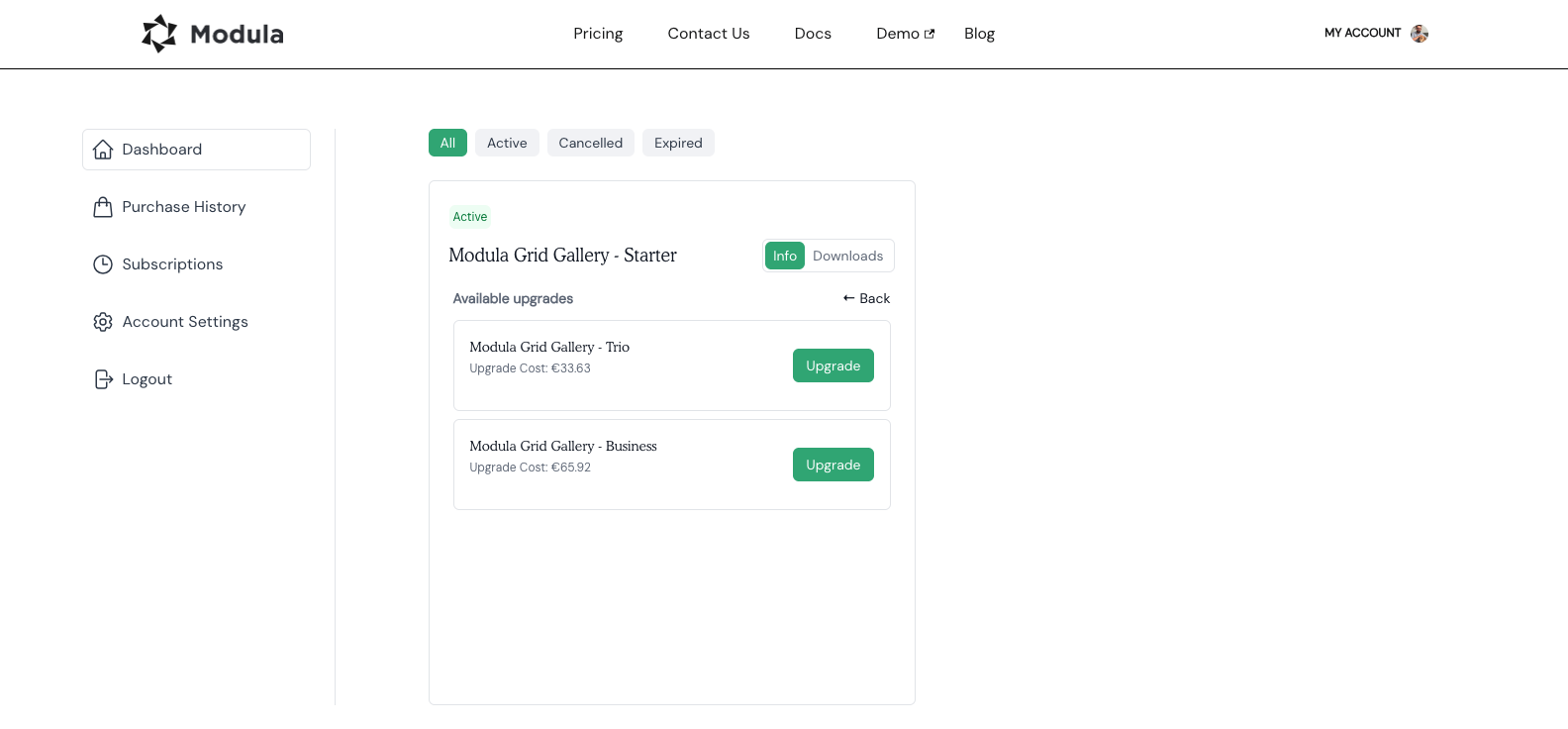Go Back from available upgrades

(866, 298)
